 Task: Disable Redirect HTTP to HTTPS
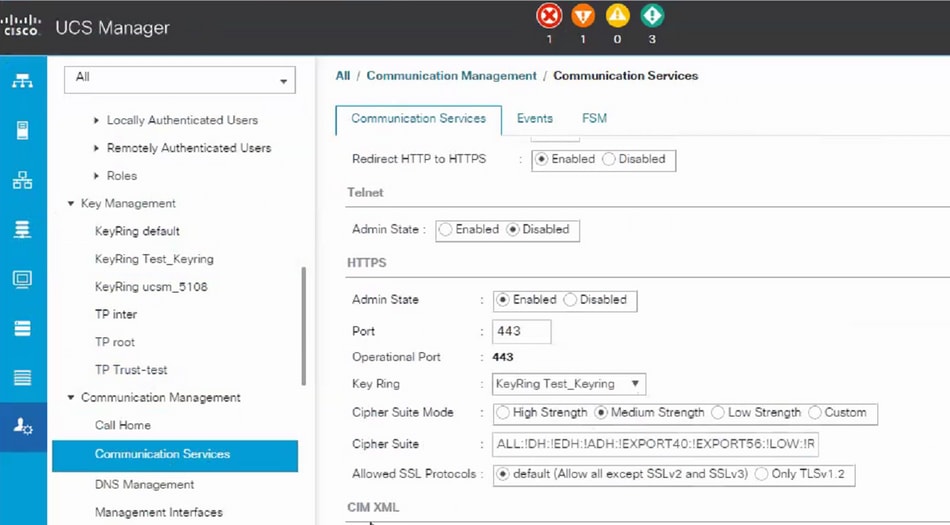608,159
